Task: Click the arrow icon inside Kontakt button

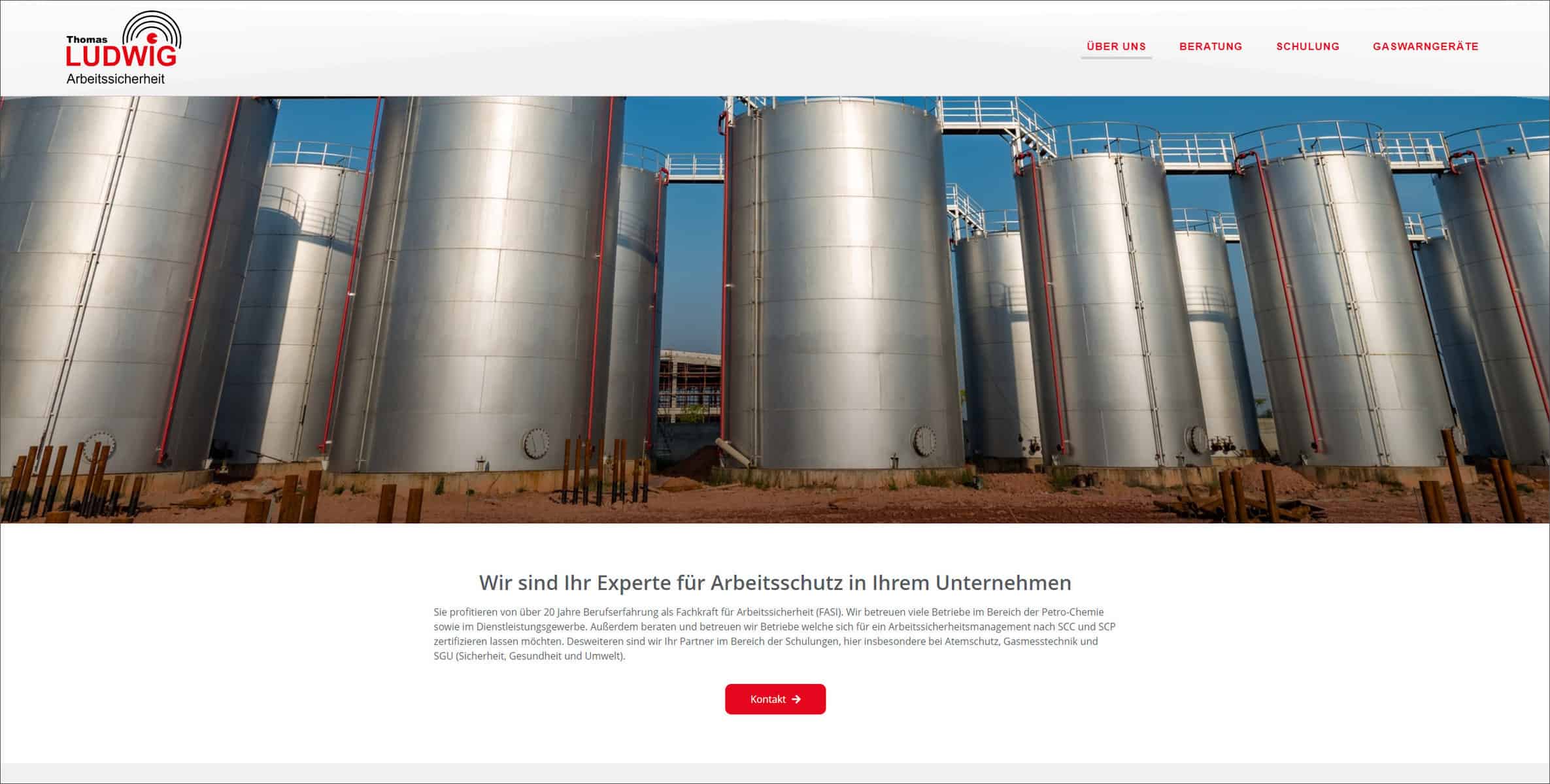Action: point(796,699)
